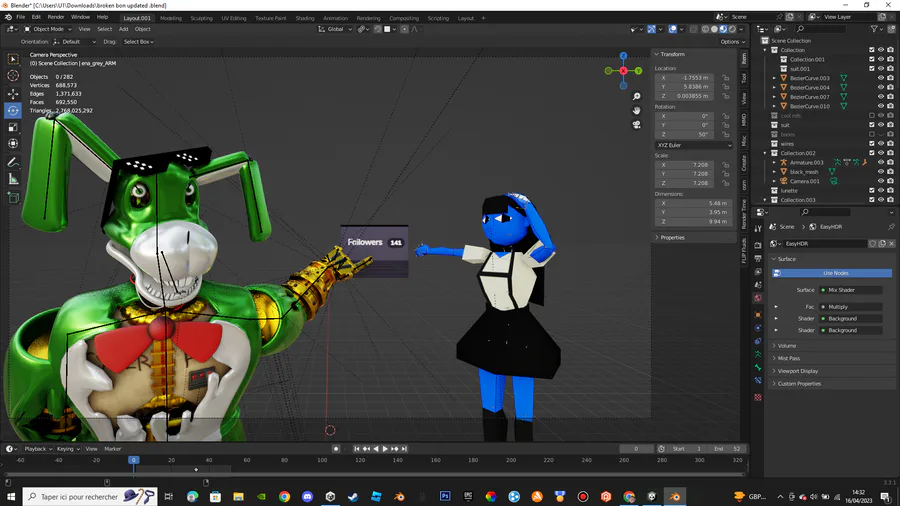The image size is (900, 506).
Task: Expand BezierCurve.004 in the outliner
Action: 774,87
